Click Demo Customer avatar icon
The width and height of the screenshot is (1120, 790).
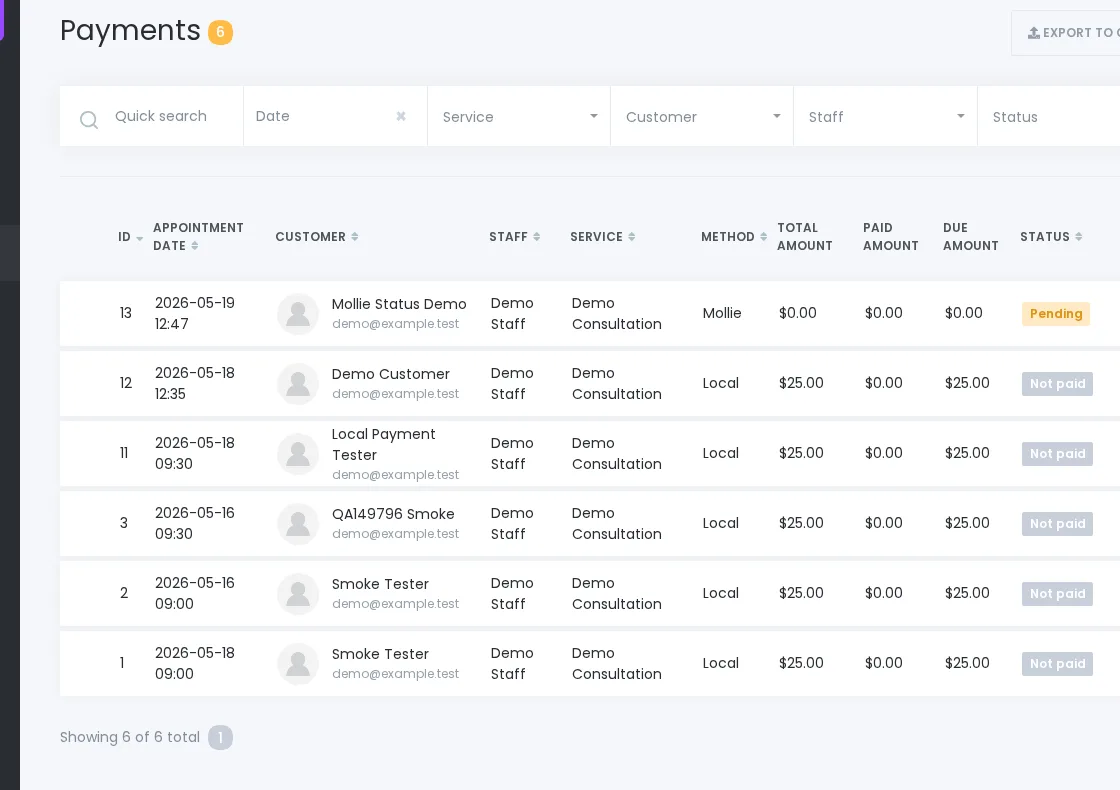pos(298,384)
